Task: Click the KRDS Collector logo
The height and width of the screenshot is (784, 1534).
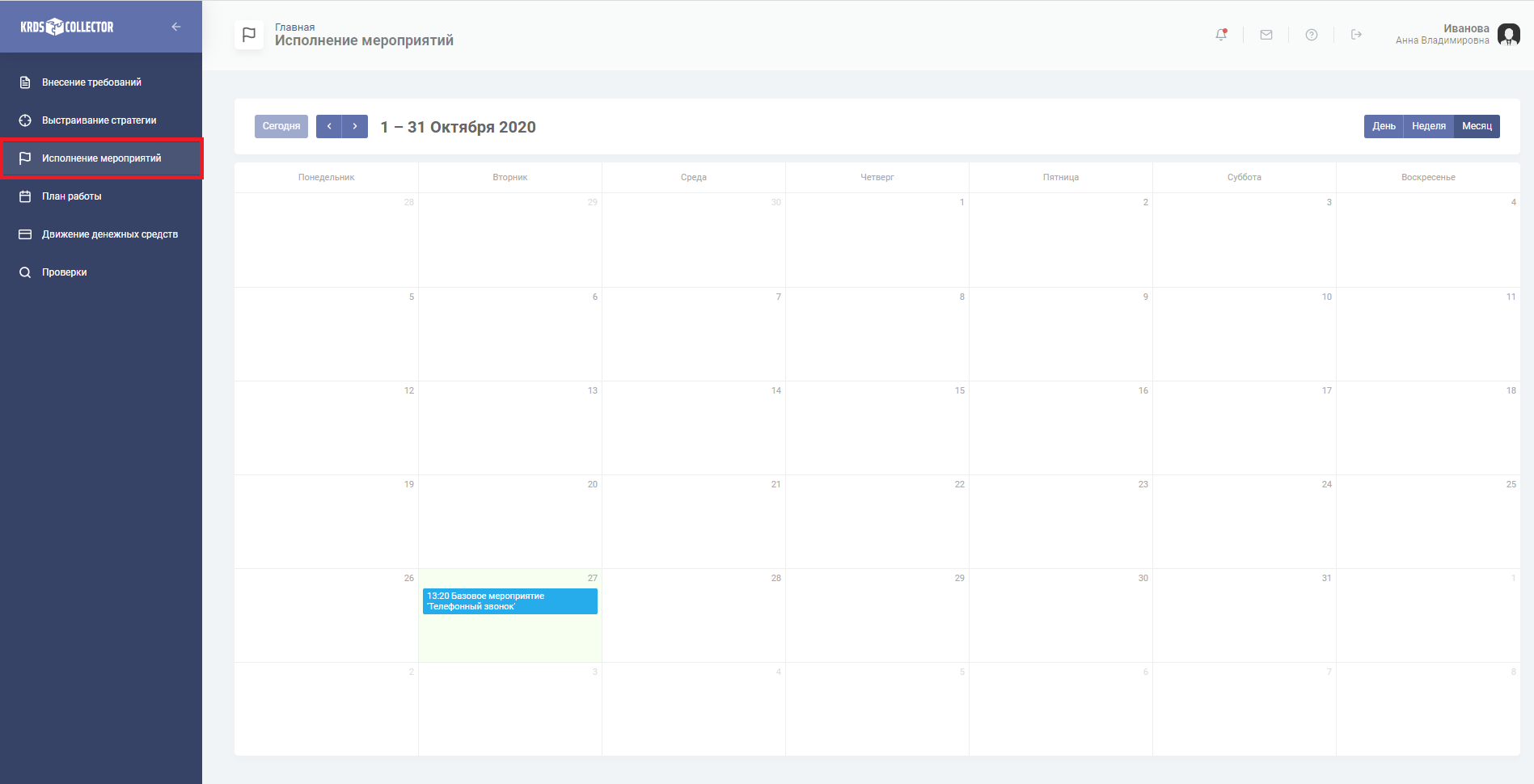Action: [67, 27]
